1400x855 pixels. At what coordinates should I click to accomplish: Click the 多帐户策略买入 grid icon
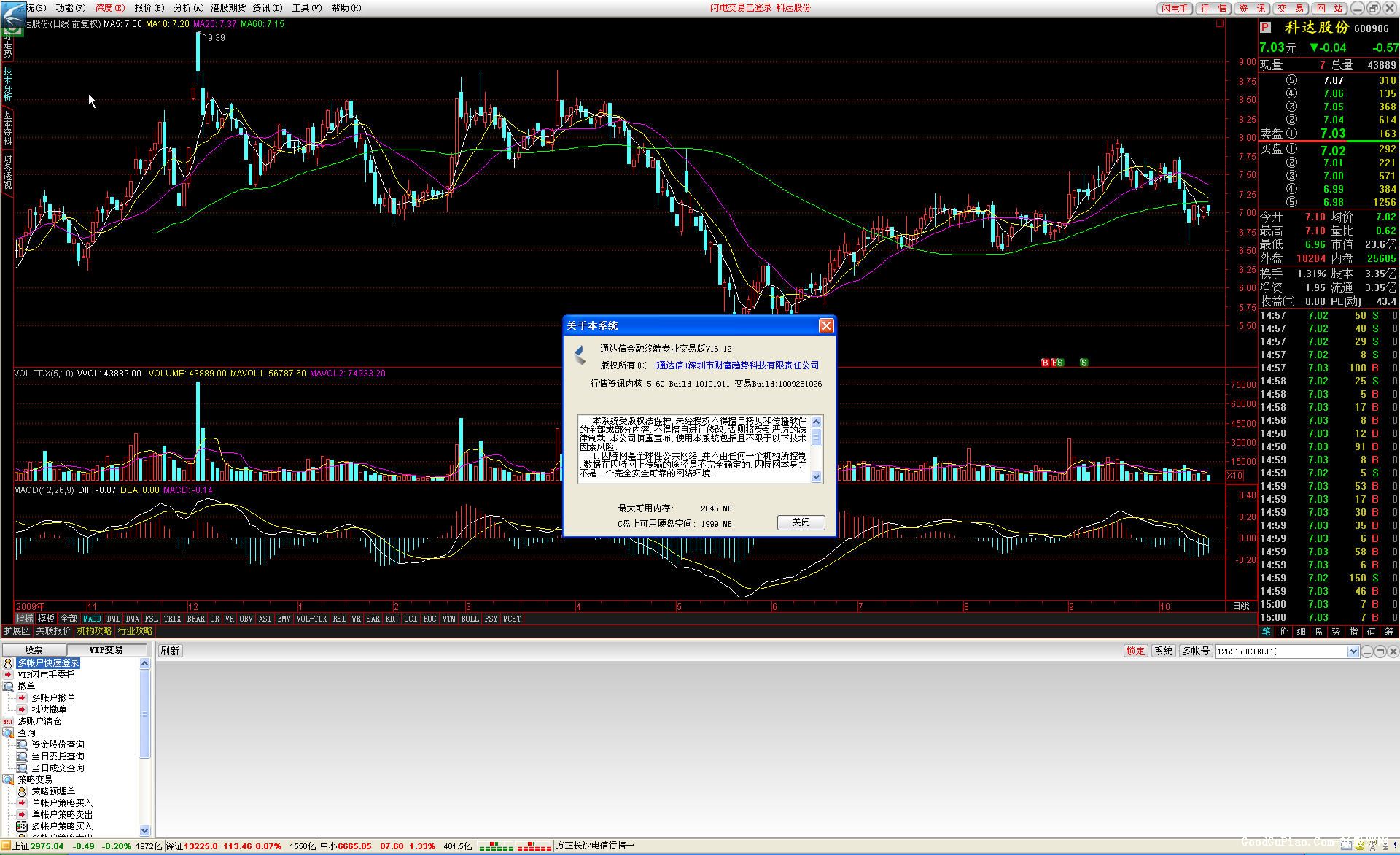click(x=22, y=827)
